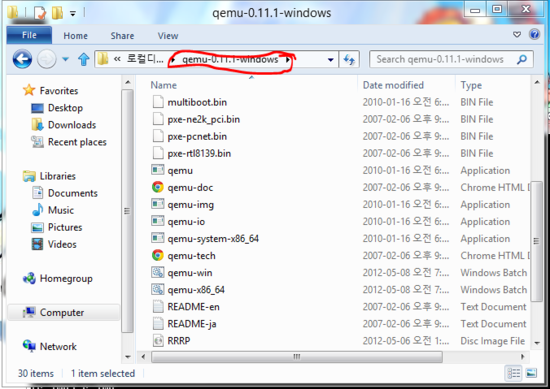
Task: Switch to the View ribbon tab
Action: pyautogui.click(x=168, y=36)
